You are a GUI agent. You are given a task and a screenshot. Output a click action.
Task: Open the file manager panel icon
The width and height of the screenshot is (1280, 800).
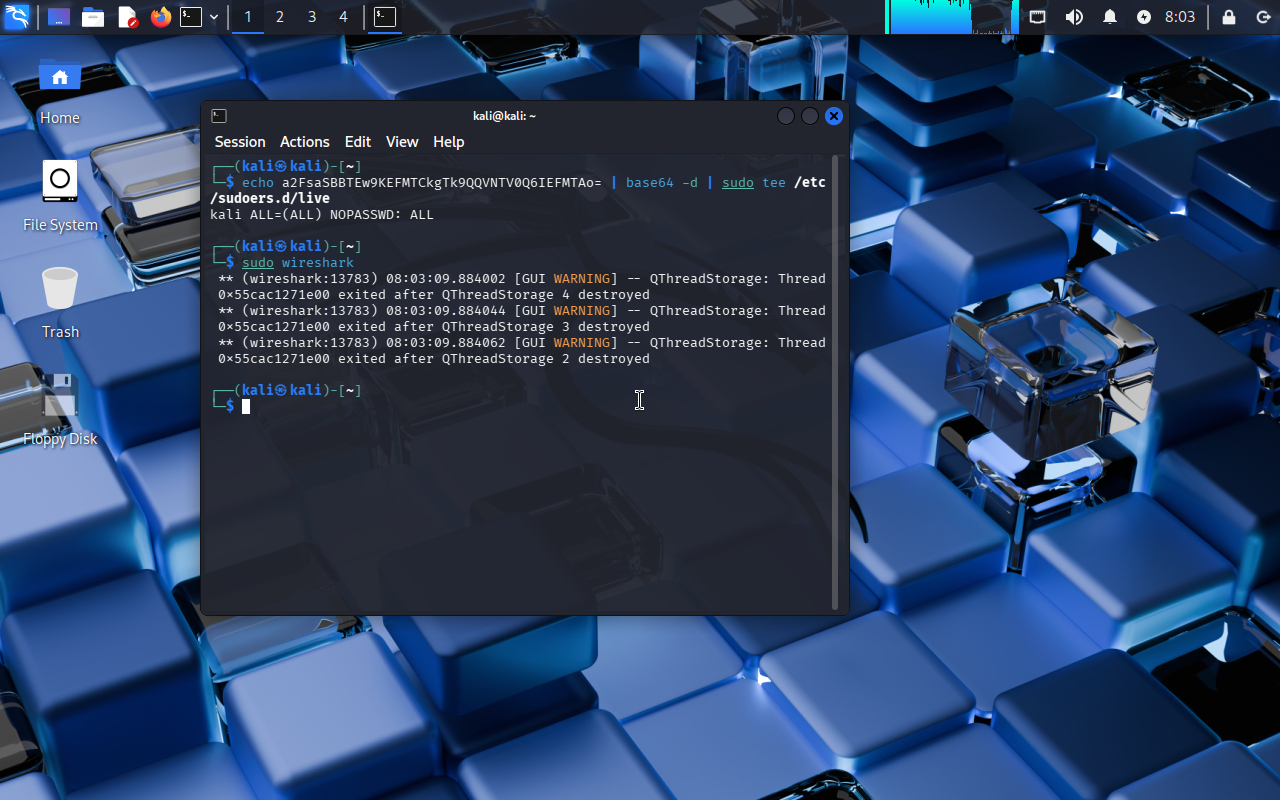tap(93, 17)
